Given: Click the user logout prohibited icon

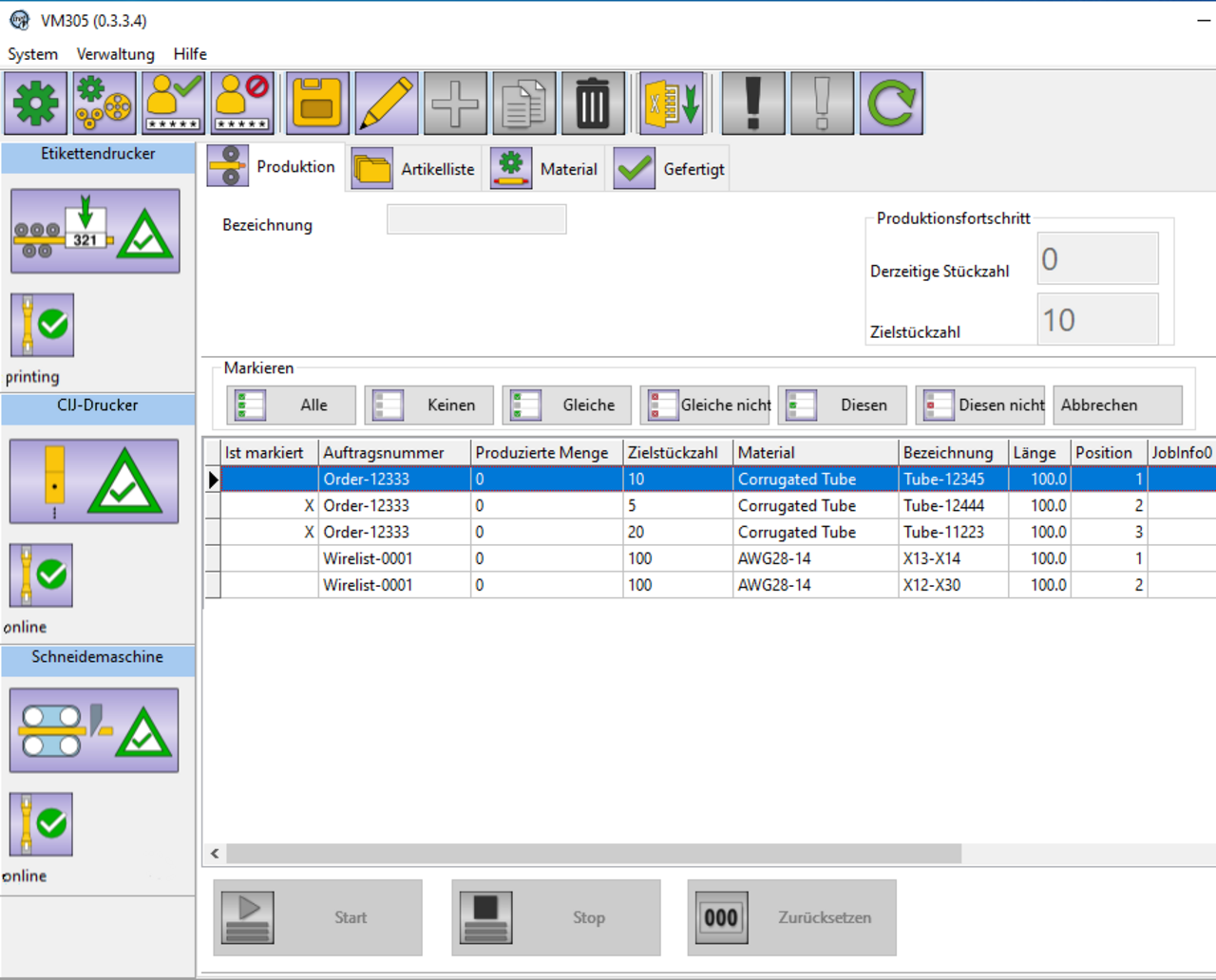Looking at the screenshot, I should pos(242,103).
